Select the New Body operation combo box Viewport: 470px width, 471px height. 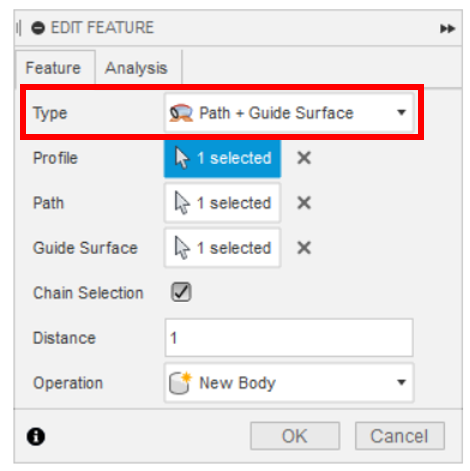289,383
